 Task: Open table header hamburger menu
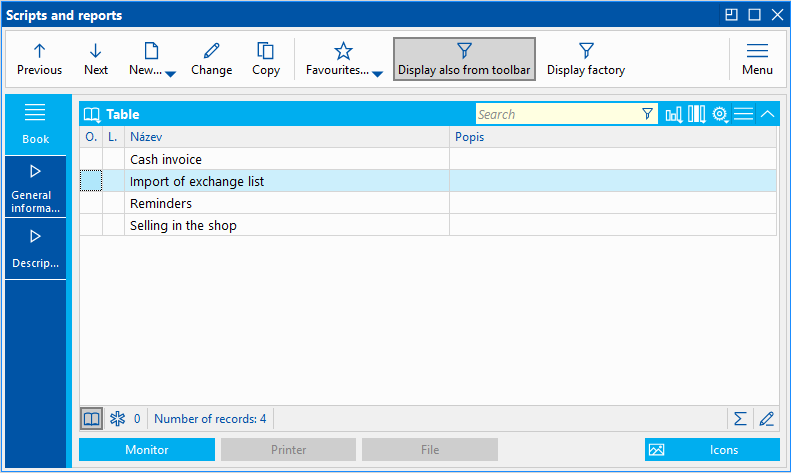click(744, 114)
